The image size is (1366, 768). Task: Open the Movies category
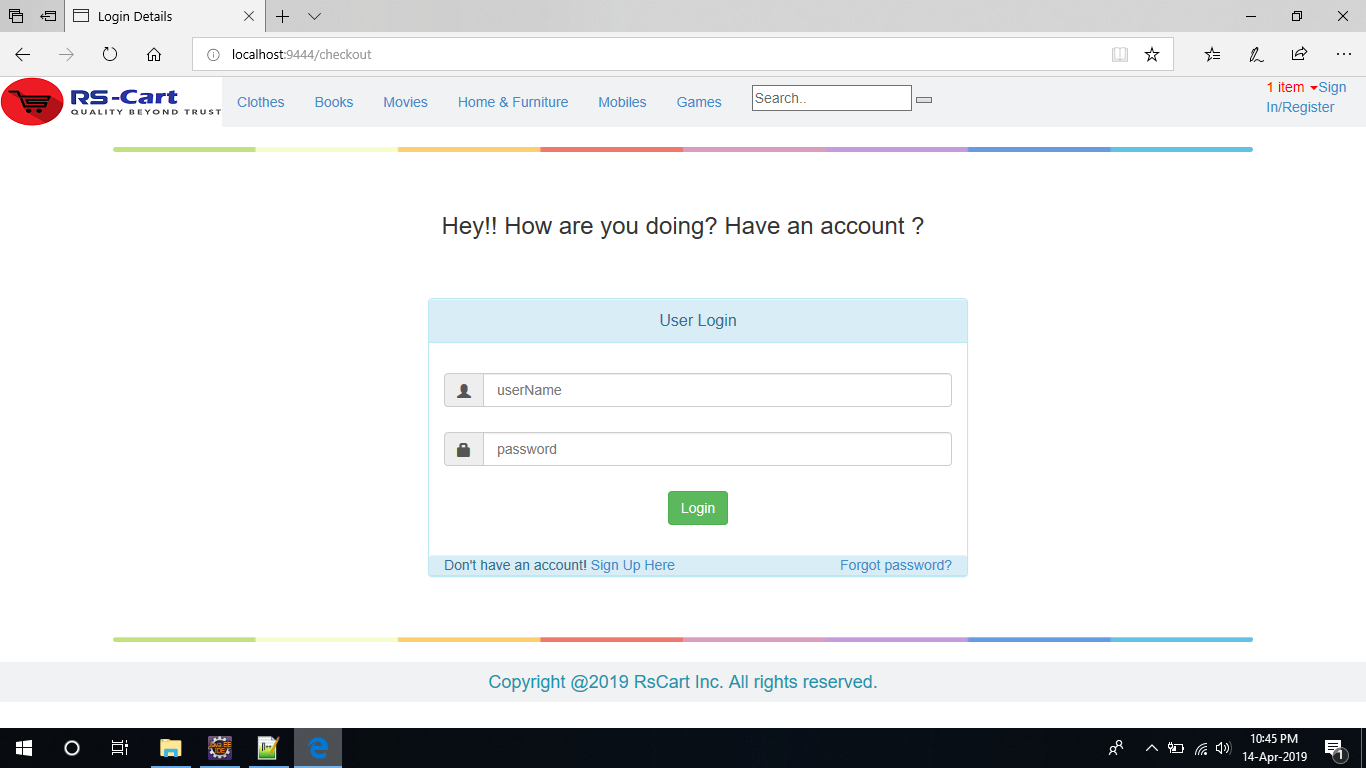pyautogui.click(x=405, y=102)
